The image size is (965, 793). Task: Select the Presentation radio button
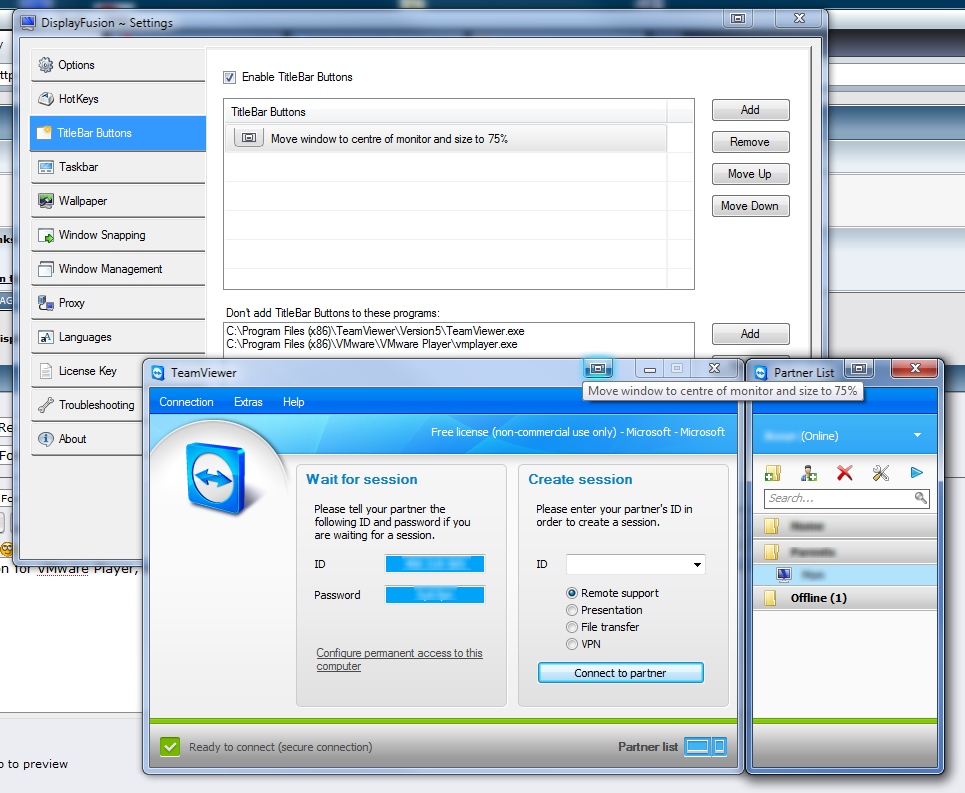tap(572, 610)
